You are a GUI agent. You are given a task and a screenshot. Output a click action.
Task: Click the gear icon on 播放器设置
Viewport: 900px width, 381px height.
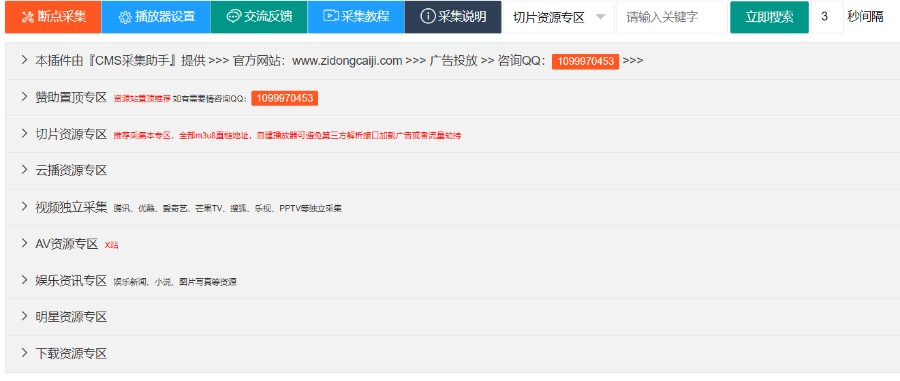tap(125, 17)
